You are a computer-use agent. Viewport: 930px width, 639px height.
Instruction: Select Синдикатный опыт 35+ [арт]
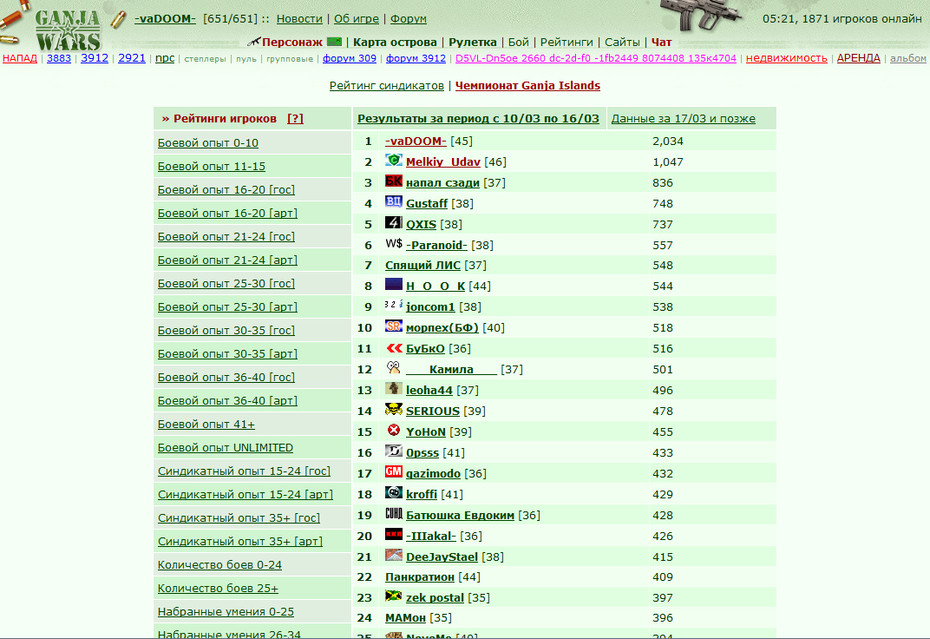240,542
